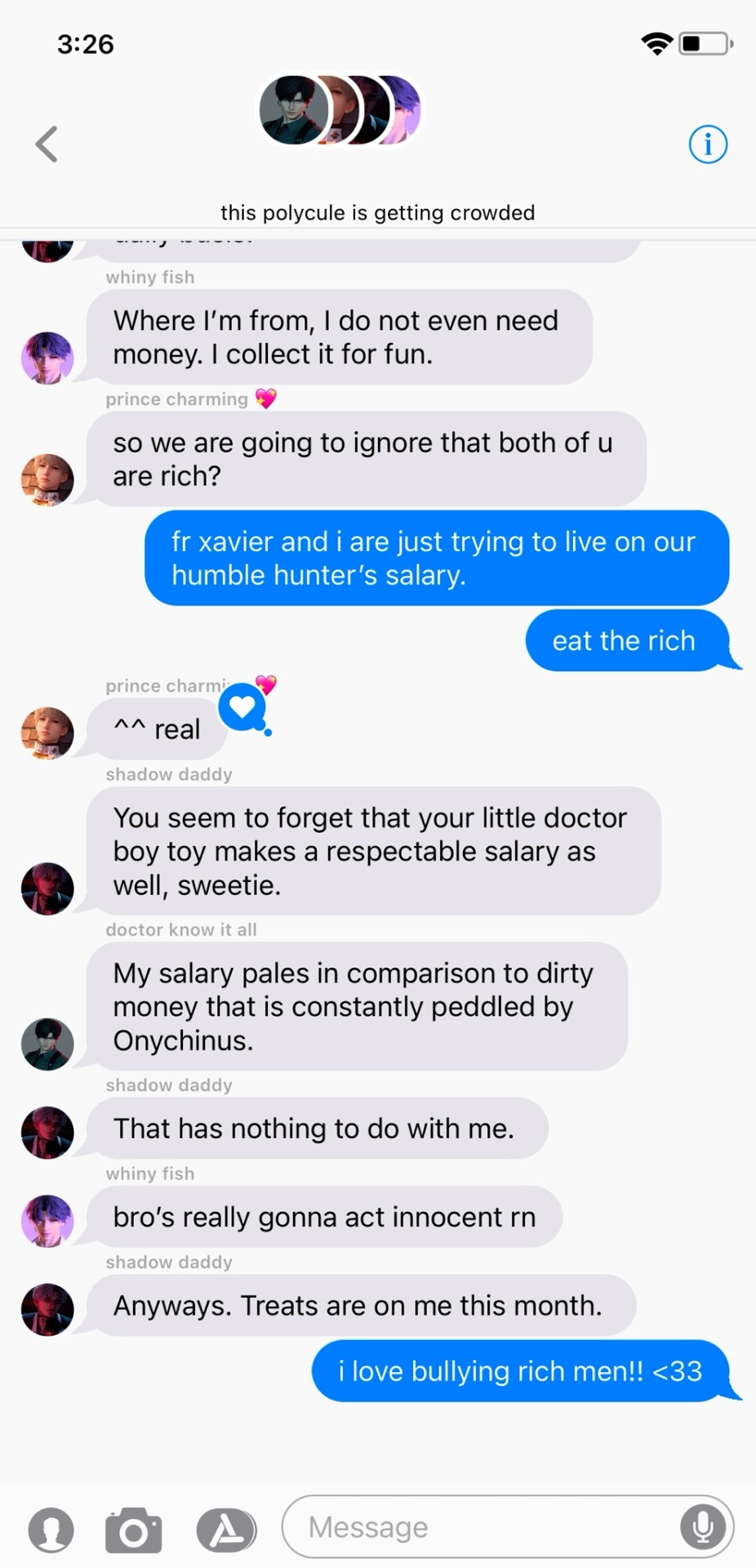Viewport: 756px width, 1568px height.
Task: Tap the Wi-Fi status icon
Action: (x=656, y=44)
